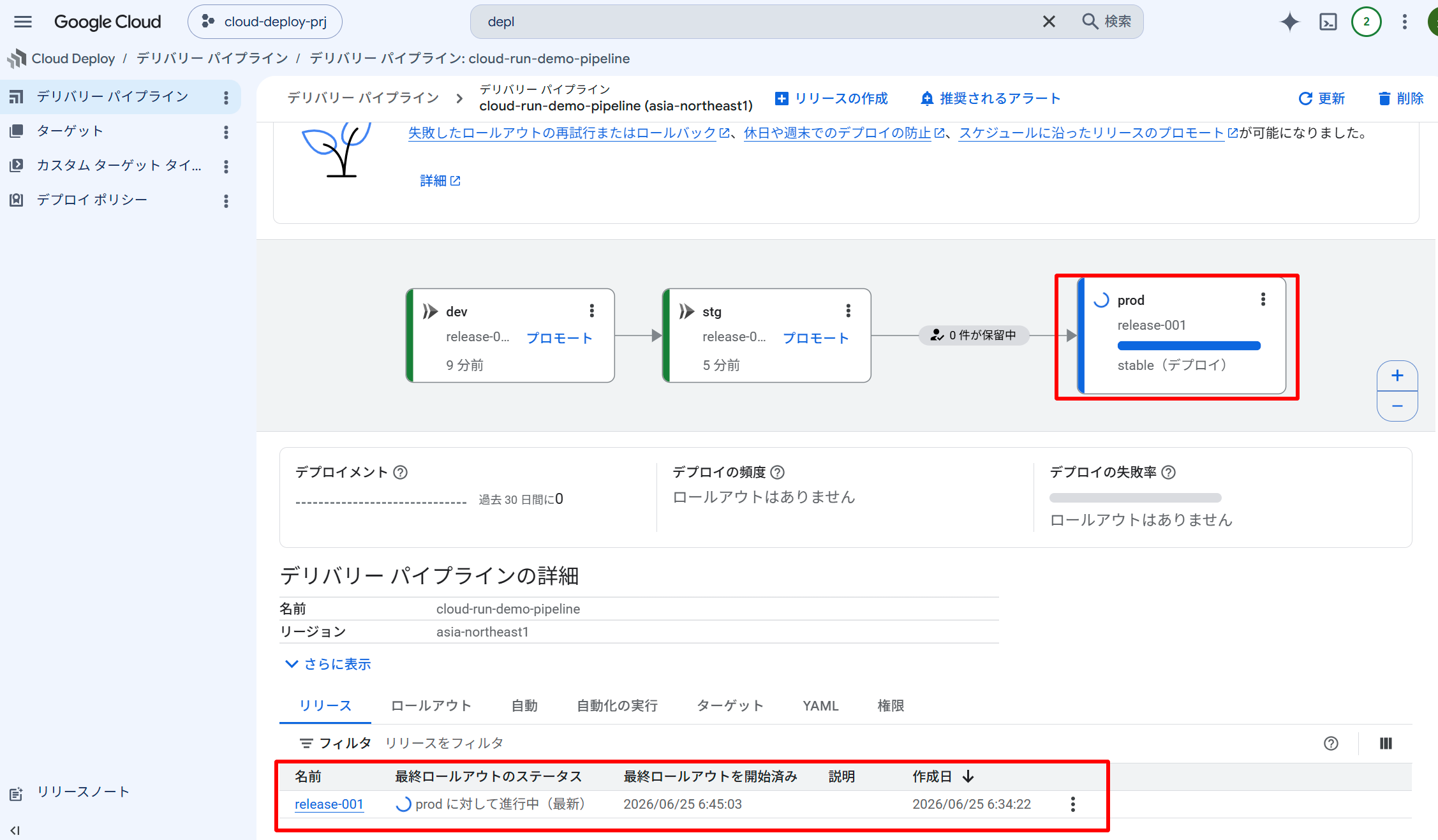Select デプロイ ポリシー in the sidebar

point(92,200)
